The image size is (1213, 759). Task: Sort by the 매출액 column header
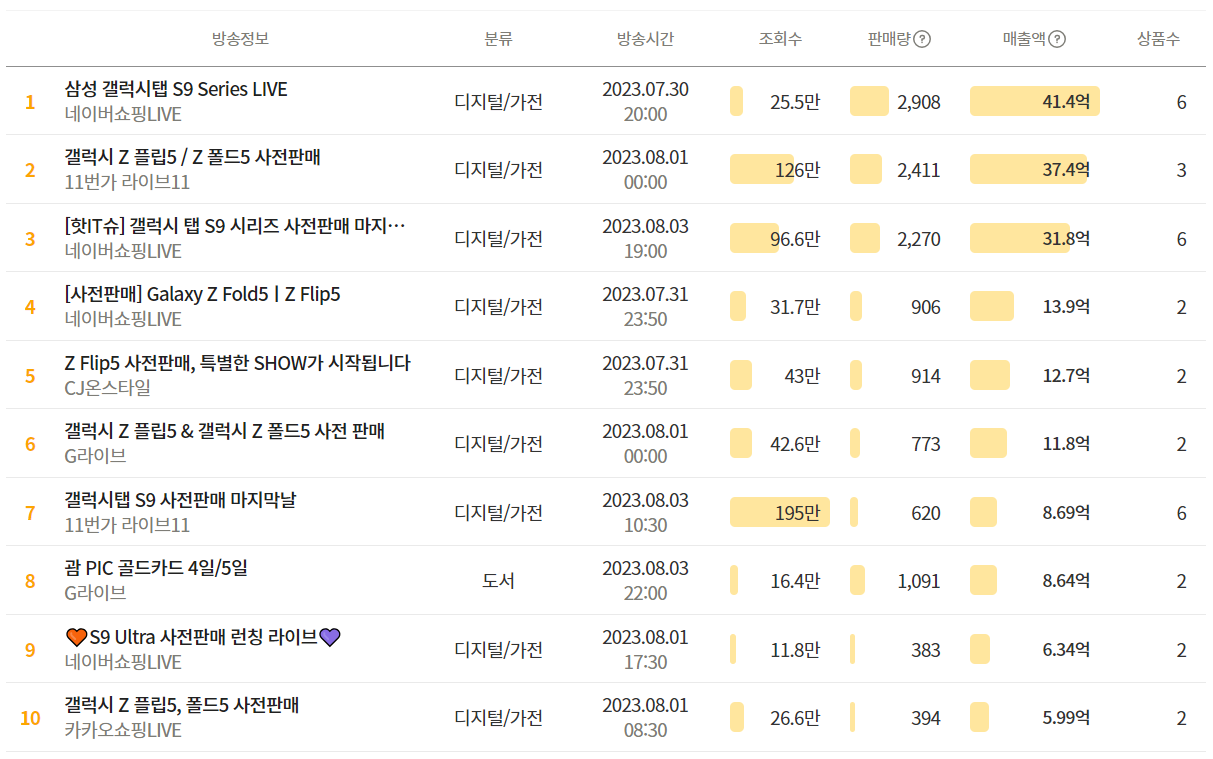pos(1024,39)
